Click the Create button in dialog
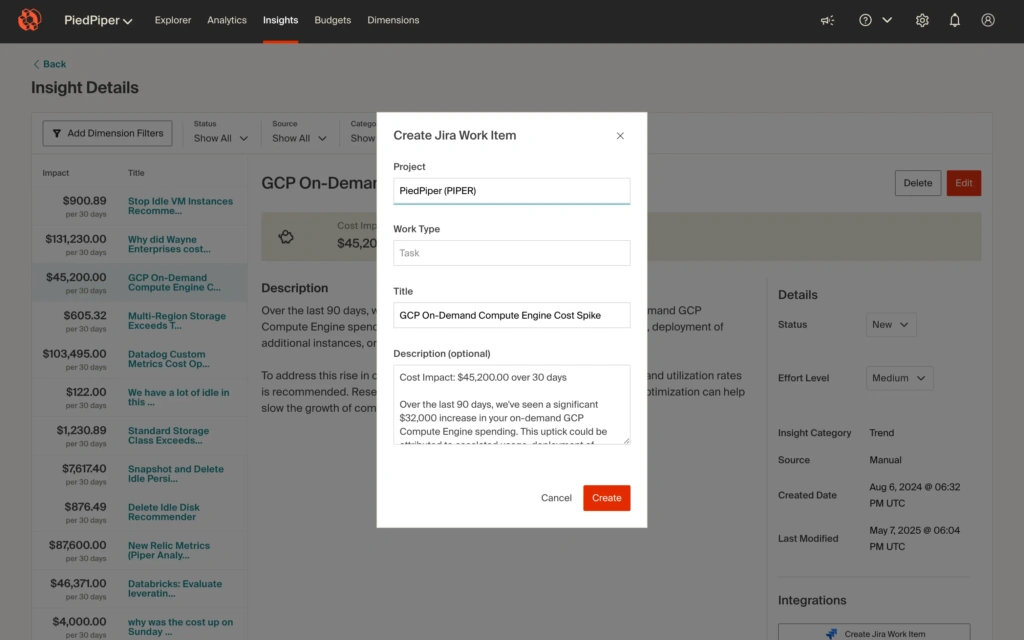 [x=607, y=498]
